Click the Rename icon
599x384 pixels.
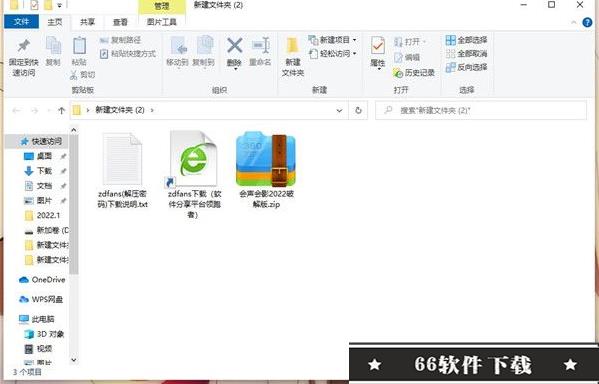[261, 46]
